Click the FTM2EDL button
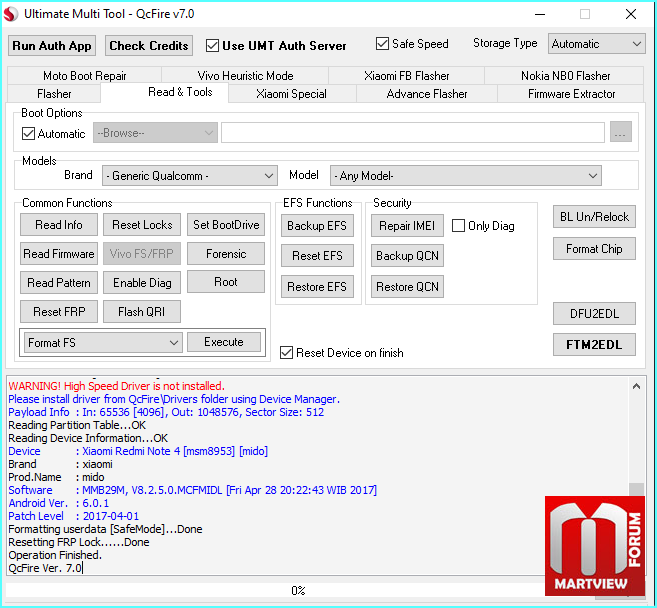The image size is (657, 608). (x=594, y=344)
